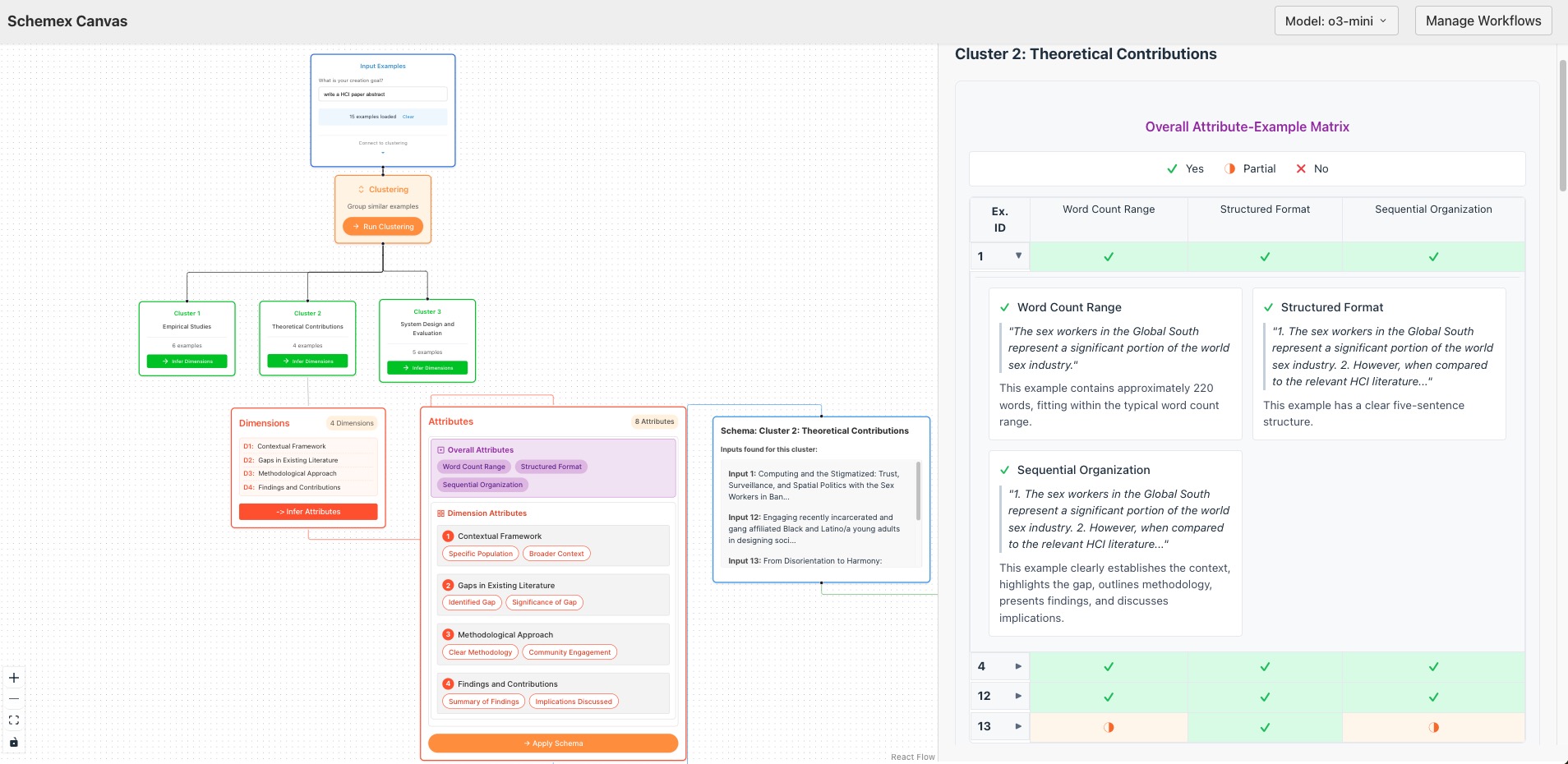The height and width of the screenshot is (764, 1568).
Task: Click the schema node's inputs list scrollbar
Action: coord(918,493)
